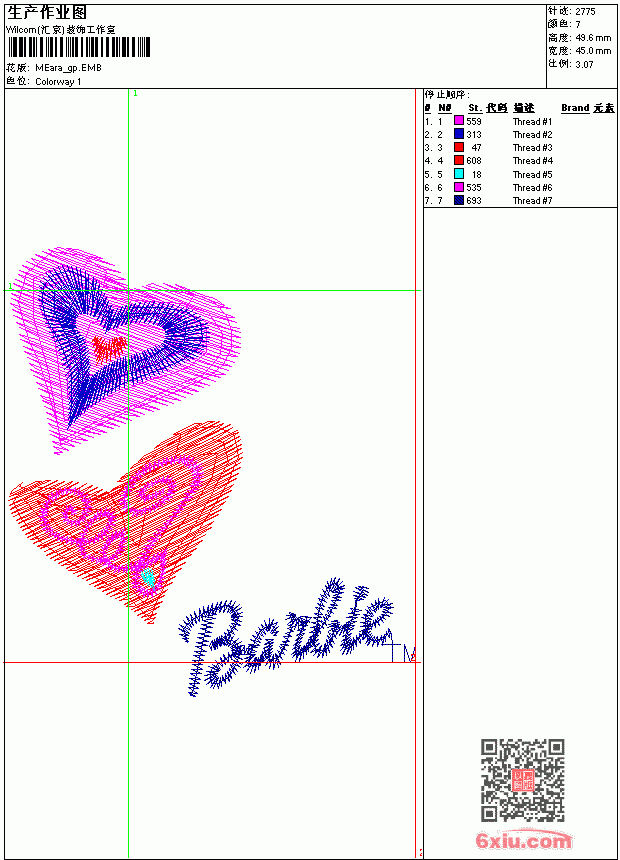Click the blue swatch for Thread #2

(459, 134)
